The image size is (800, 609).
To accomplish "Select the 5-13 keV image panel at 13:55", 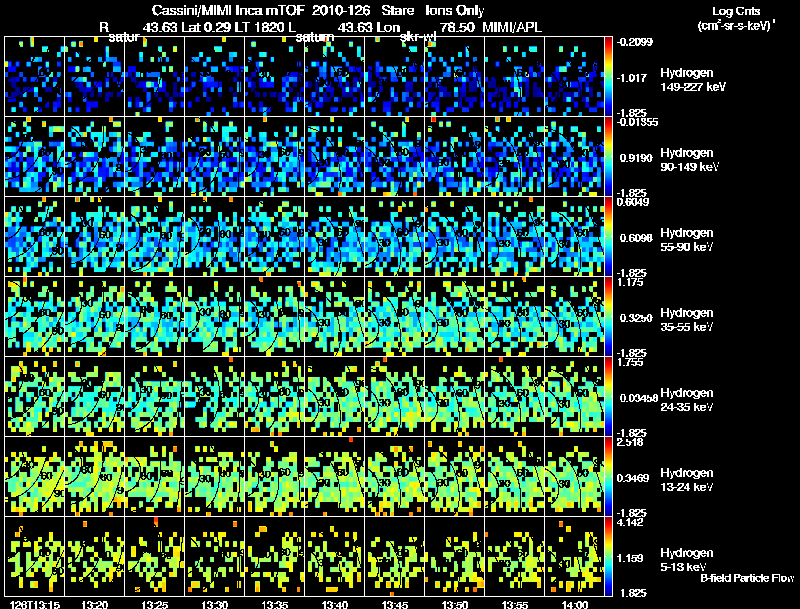I will click(515, 556).
